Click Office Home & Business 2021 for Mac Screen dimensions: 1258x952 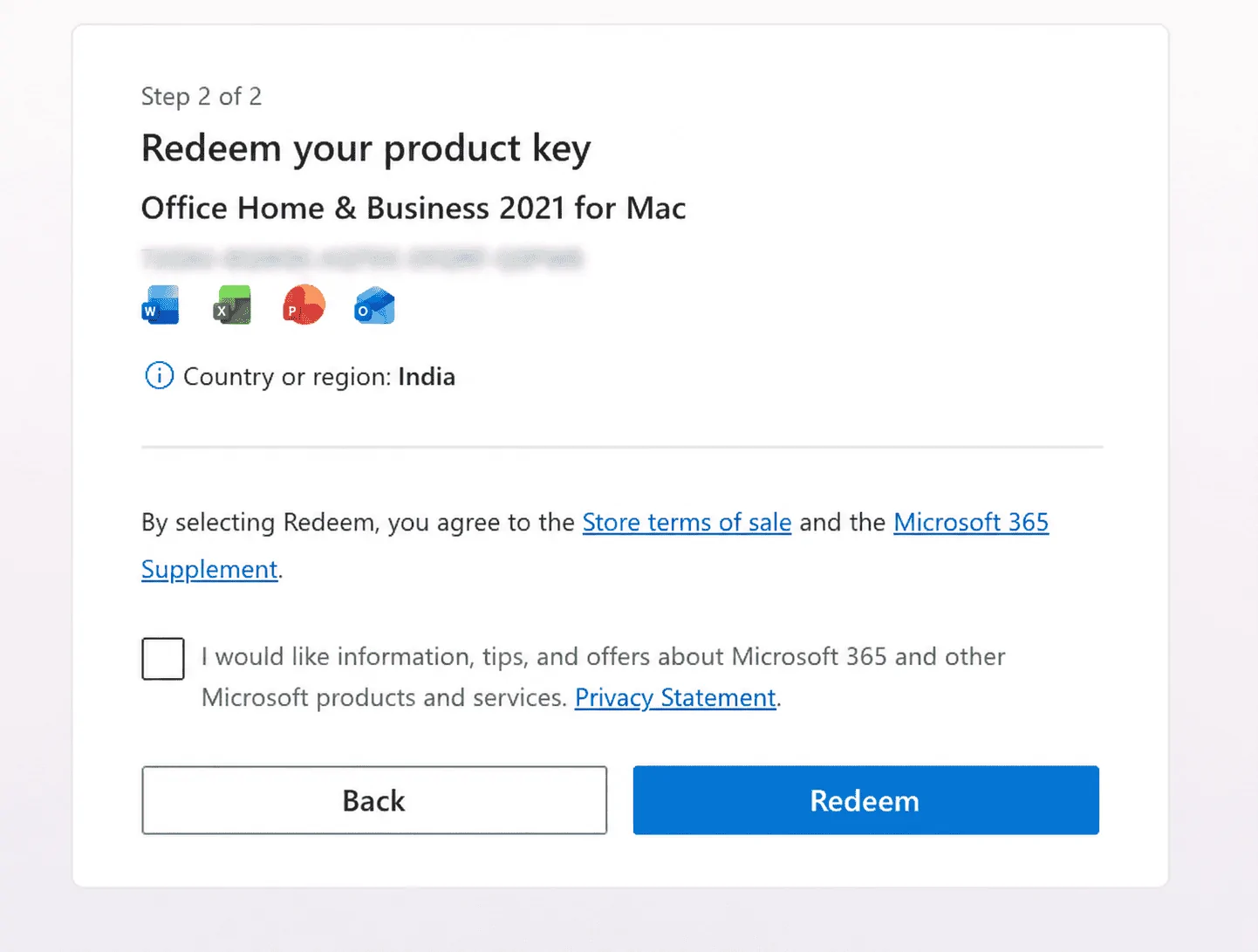pos(414,209)
